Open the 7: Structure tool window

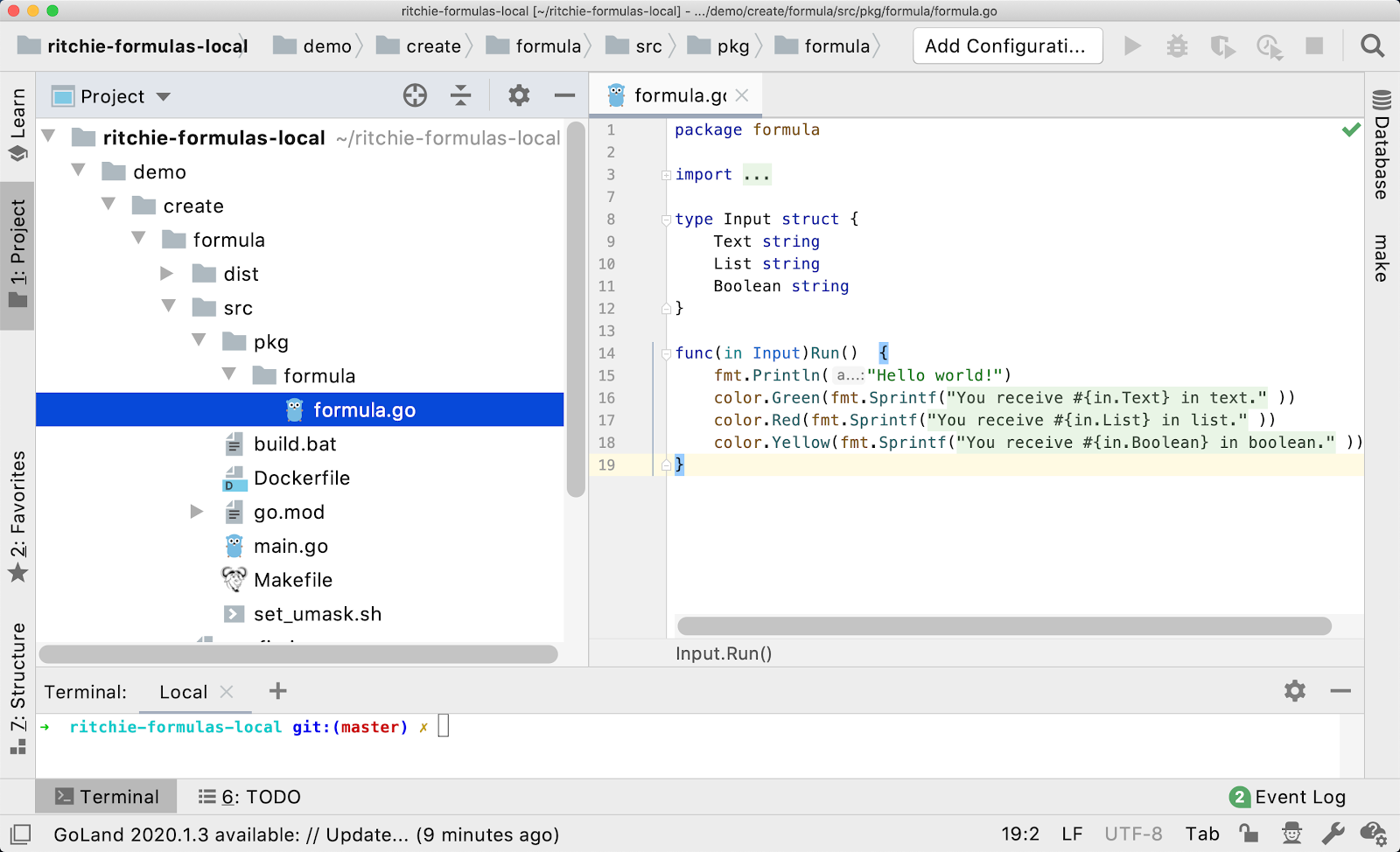(x=18, y=688)
